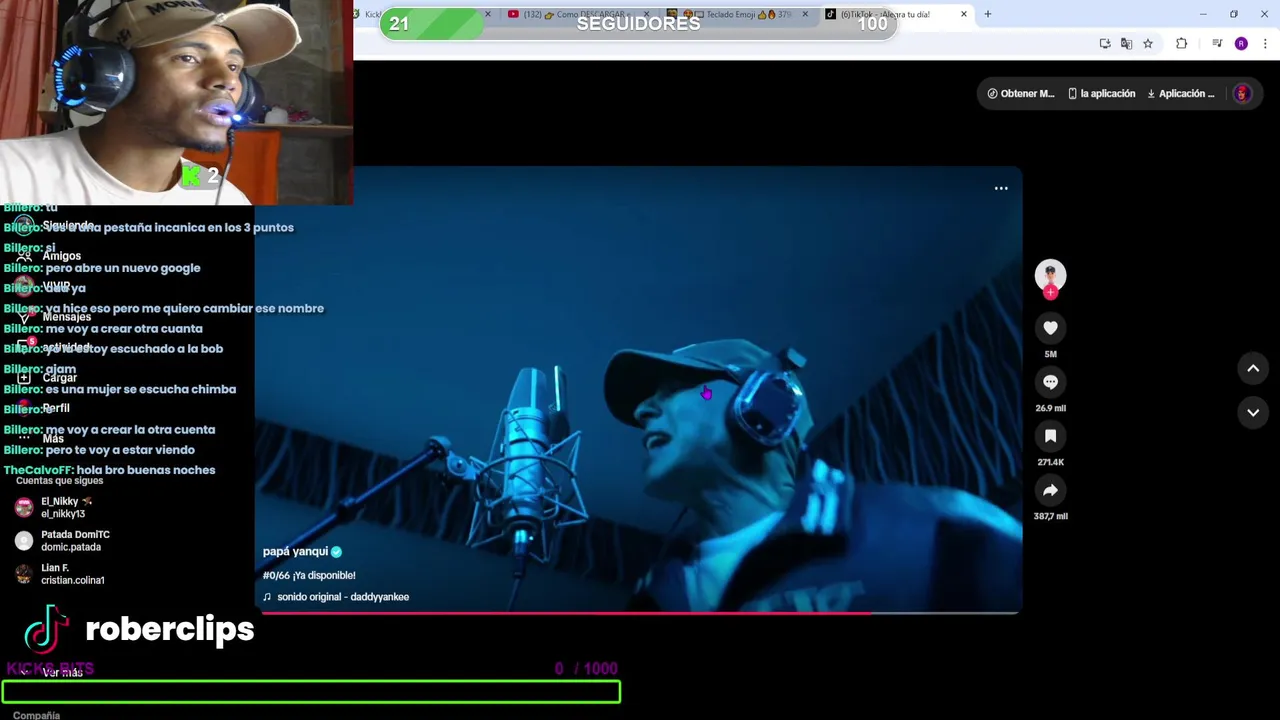The width and height of the screenshot is (1280, 720).
Task: Open a new browser tab
Action: pos(988,14)
